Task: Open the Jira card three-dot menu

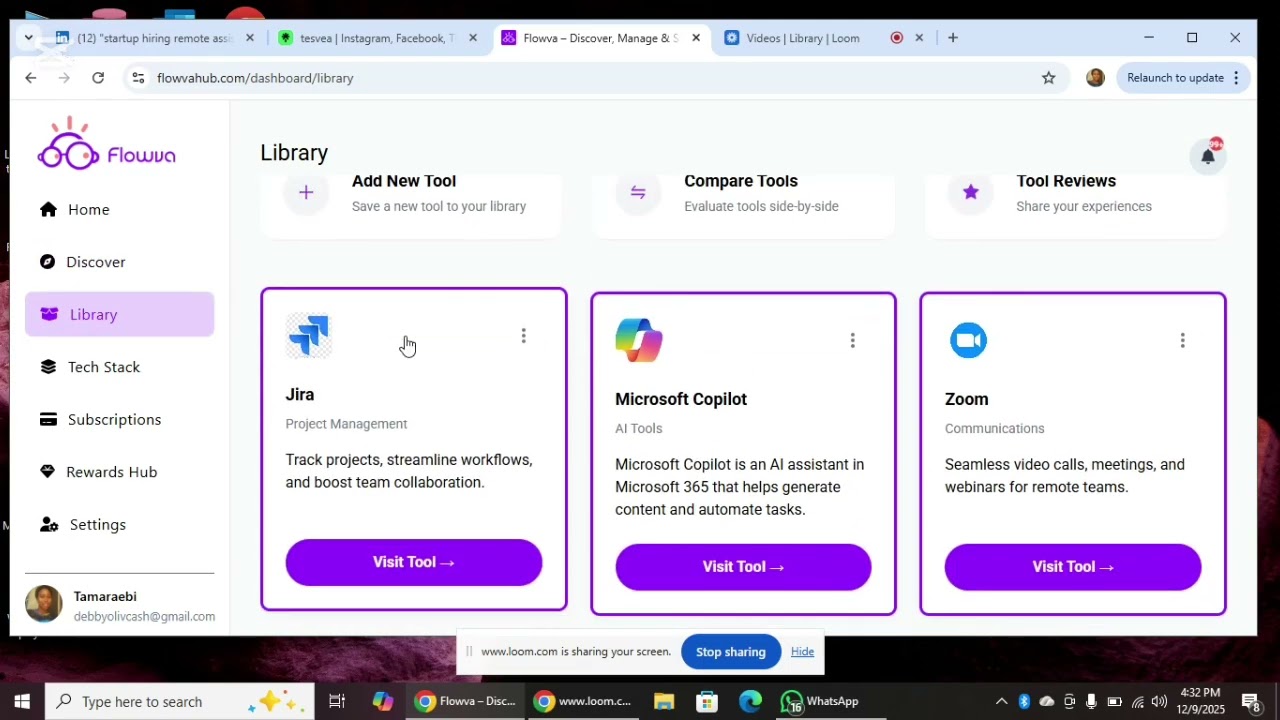Action: tap(523, 336)
